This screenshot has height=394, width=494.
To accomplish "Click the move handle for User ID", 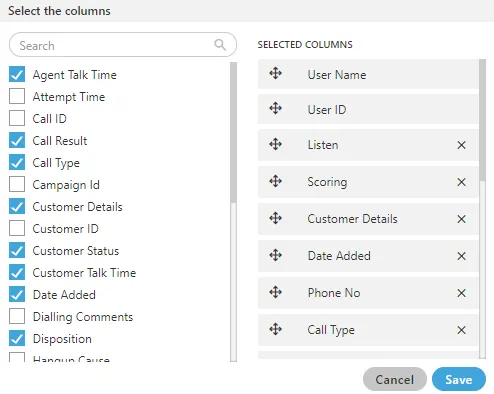I will (276, 108).
